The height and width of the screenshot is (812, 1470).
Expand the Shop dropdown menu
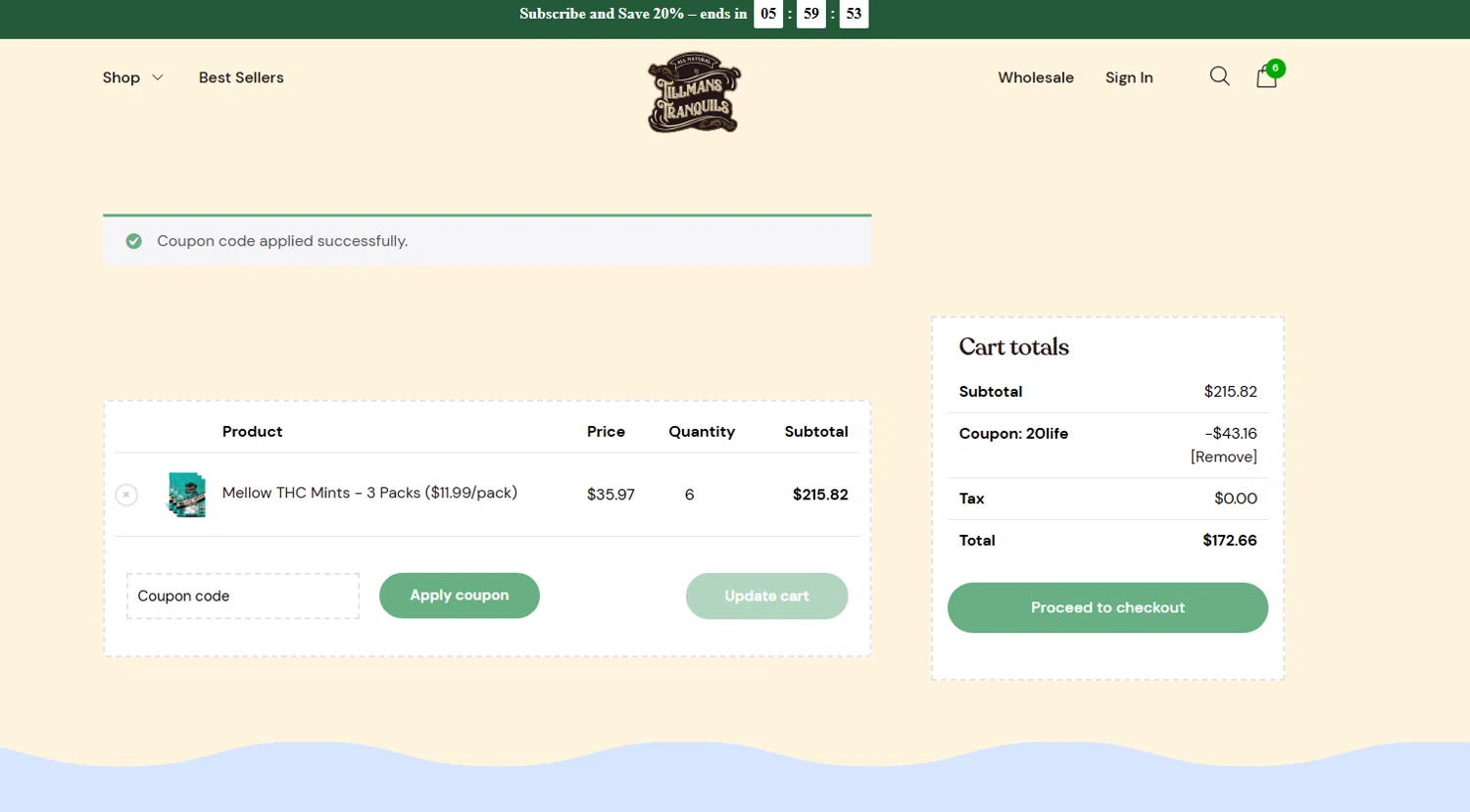(x=132, y=77)
